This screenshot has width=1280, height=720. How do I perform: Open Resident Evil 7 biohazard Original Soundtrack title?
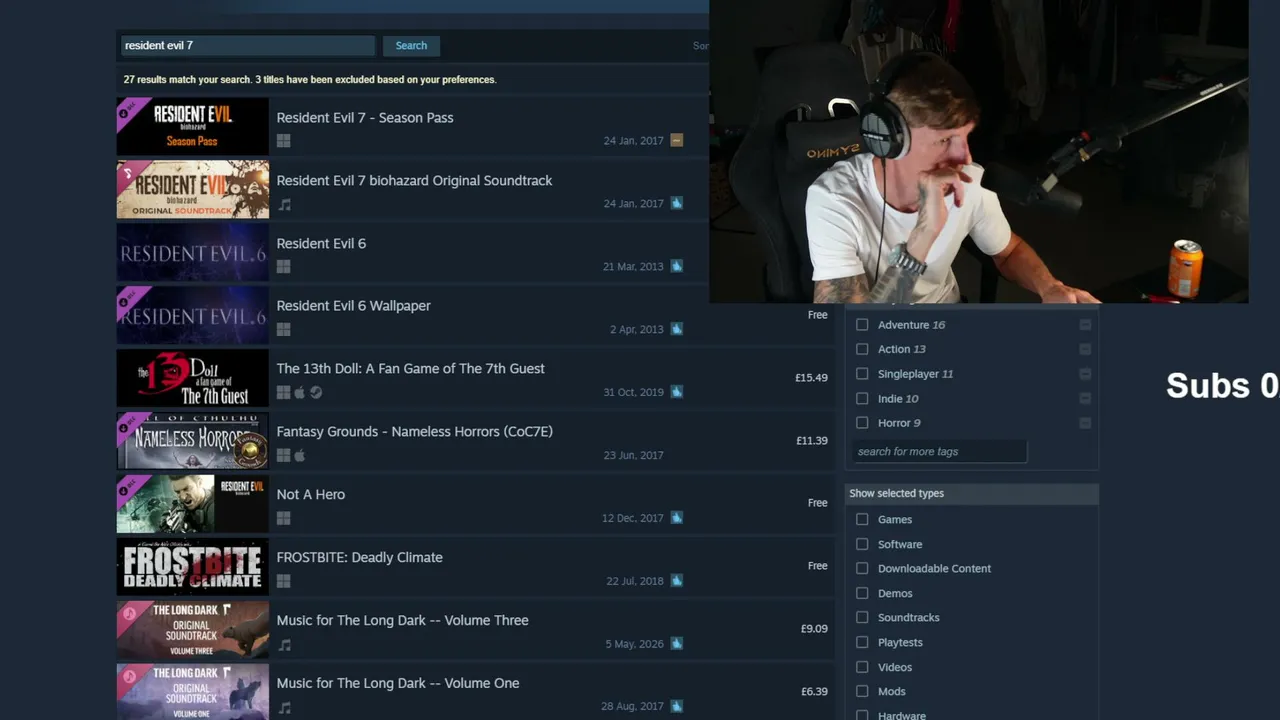click(414, 181)
